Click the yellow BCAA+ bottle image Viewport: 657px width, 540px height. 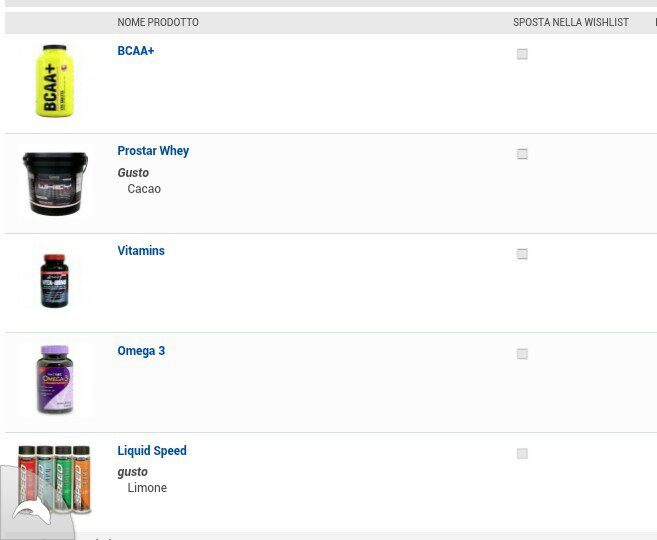click(x=55, y=81)
